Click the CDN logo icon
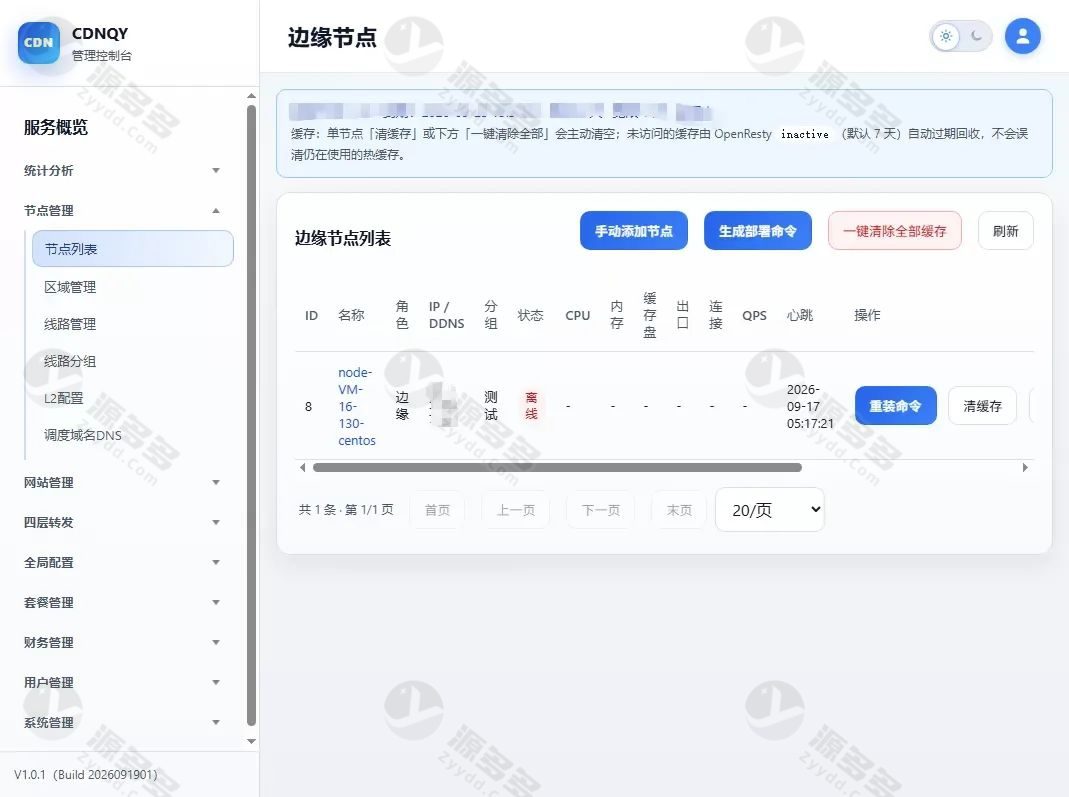 [x=39, y=42]
